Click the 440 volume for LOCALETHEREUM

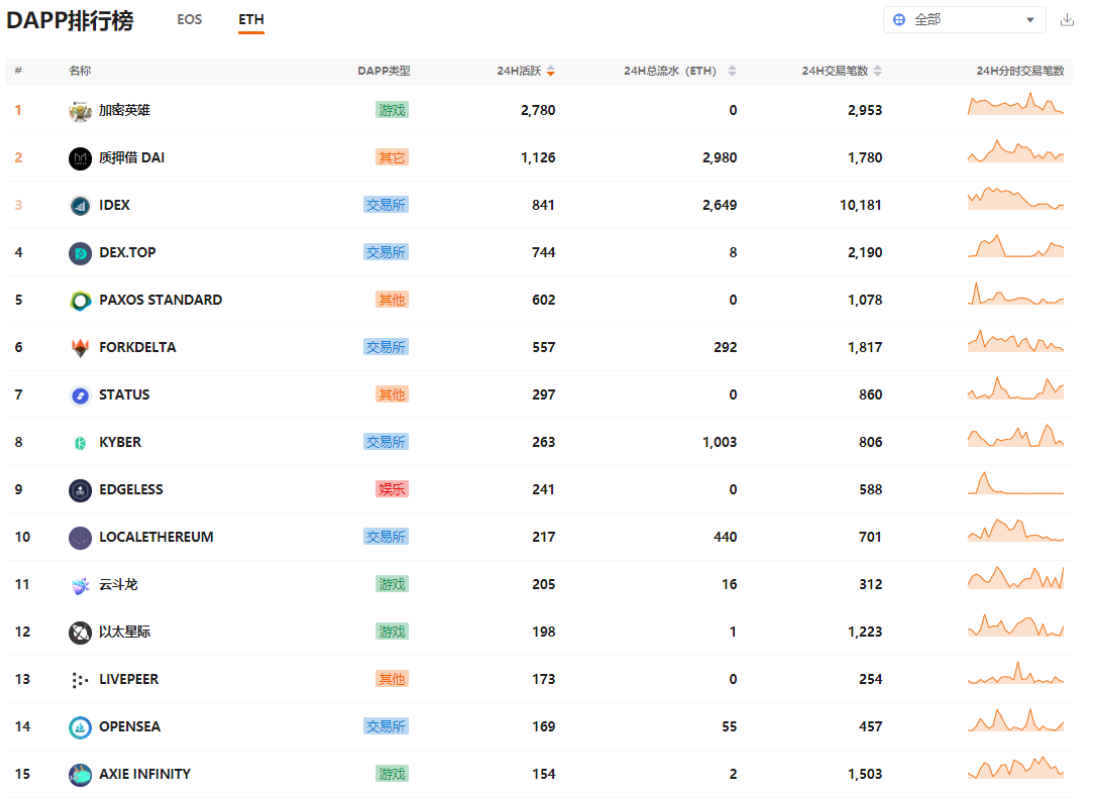click(726, 537)
